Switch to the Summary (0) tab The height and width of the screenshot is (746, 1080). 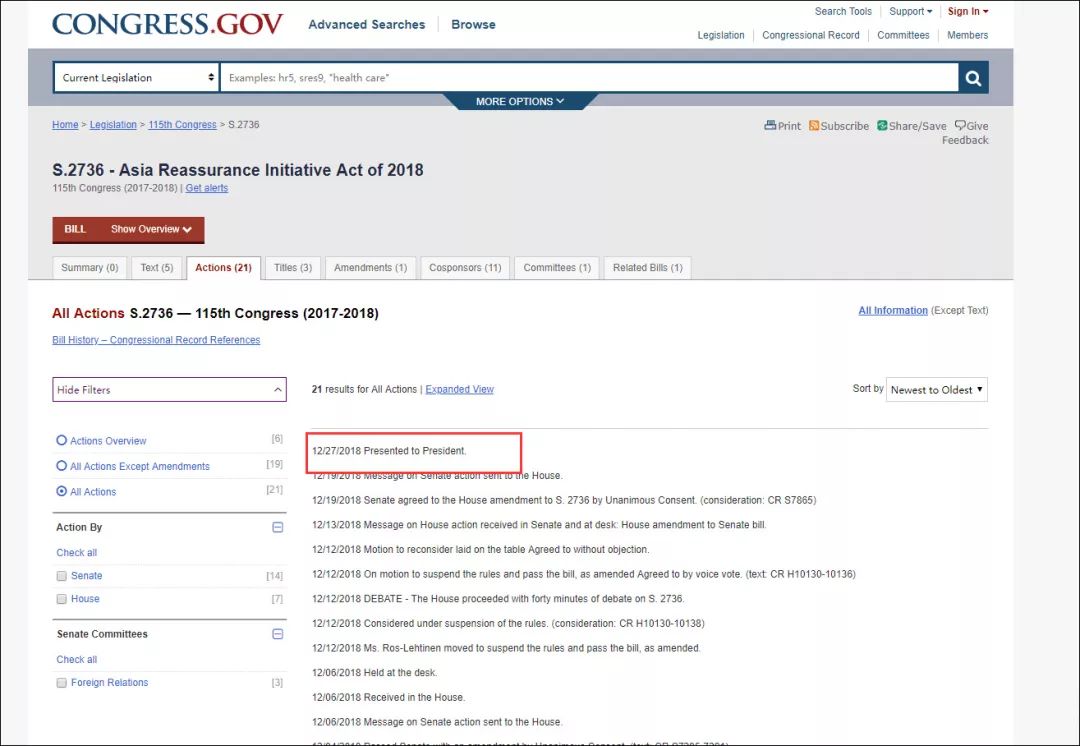90,268
